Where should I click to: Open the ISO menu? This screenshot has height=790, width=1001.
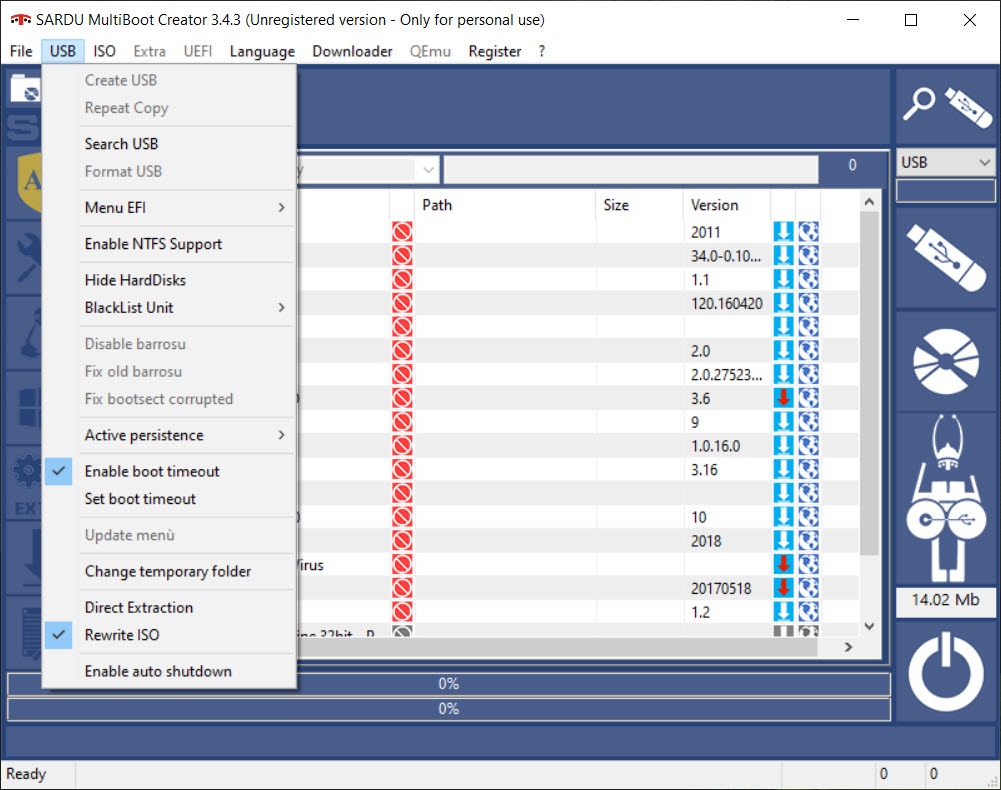click(x=104, y=51)
